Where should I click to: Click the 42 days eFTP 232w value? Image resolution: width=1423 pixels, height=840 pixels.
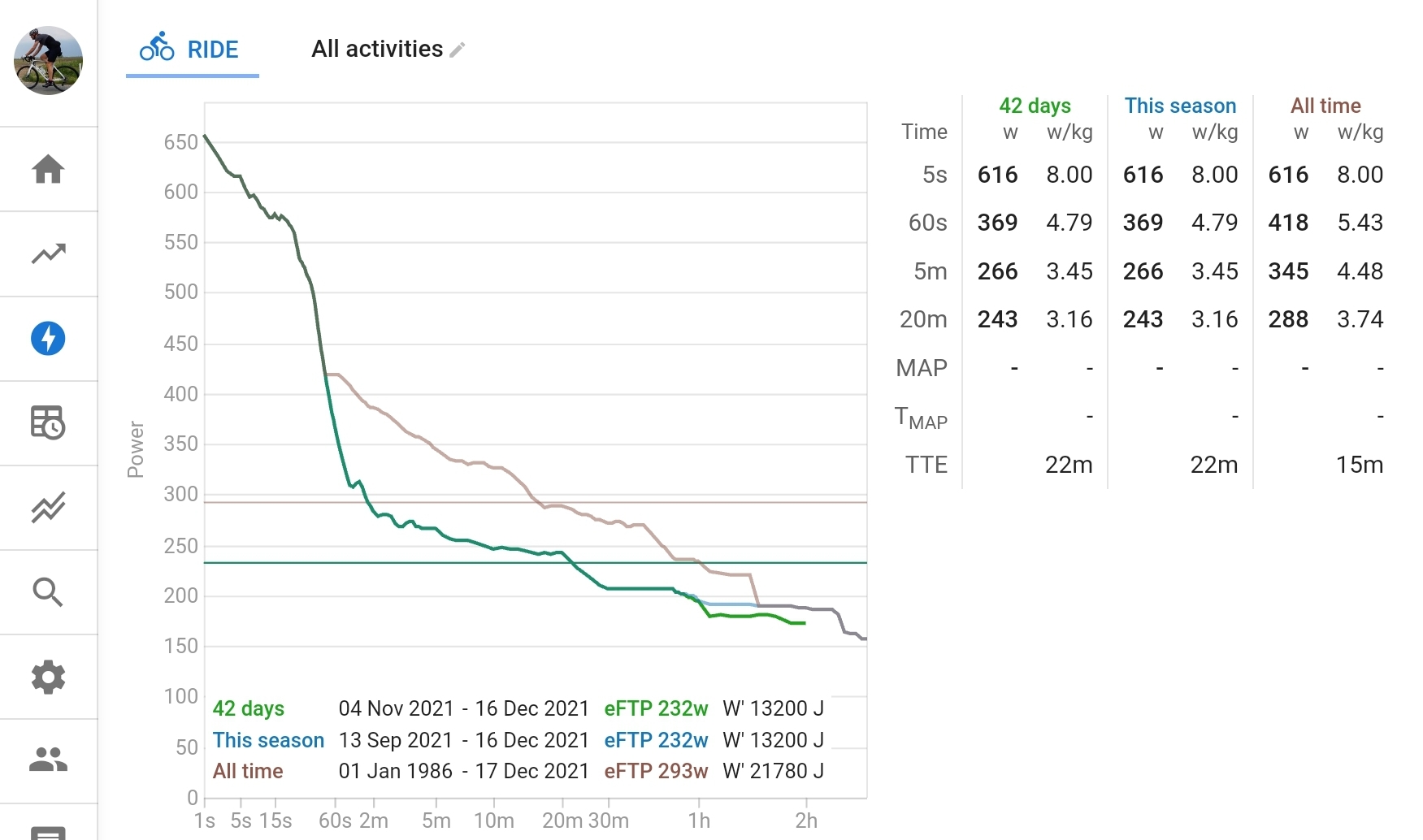tap(656, 708)
